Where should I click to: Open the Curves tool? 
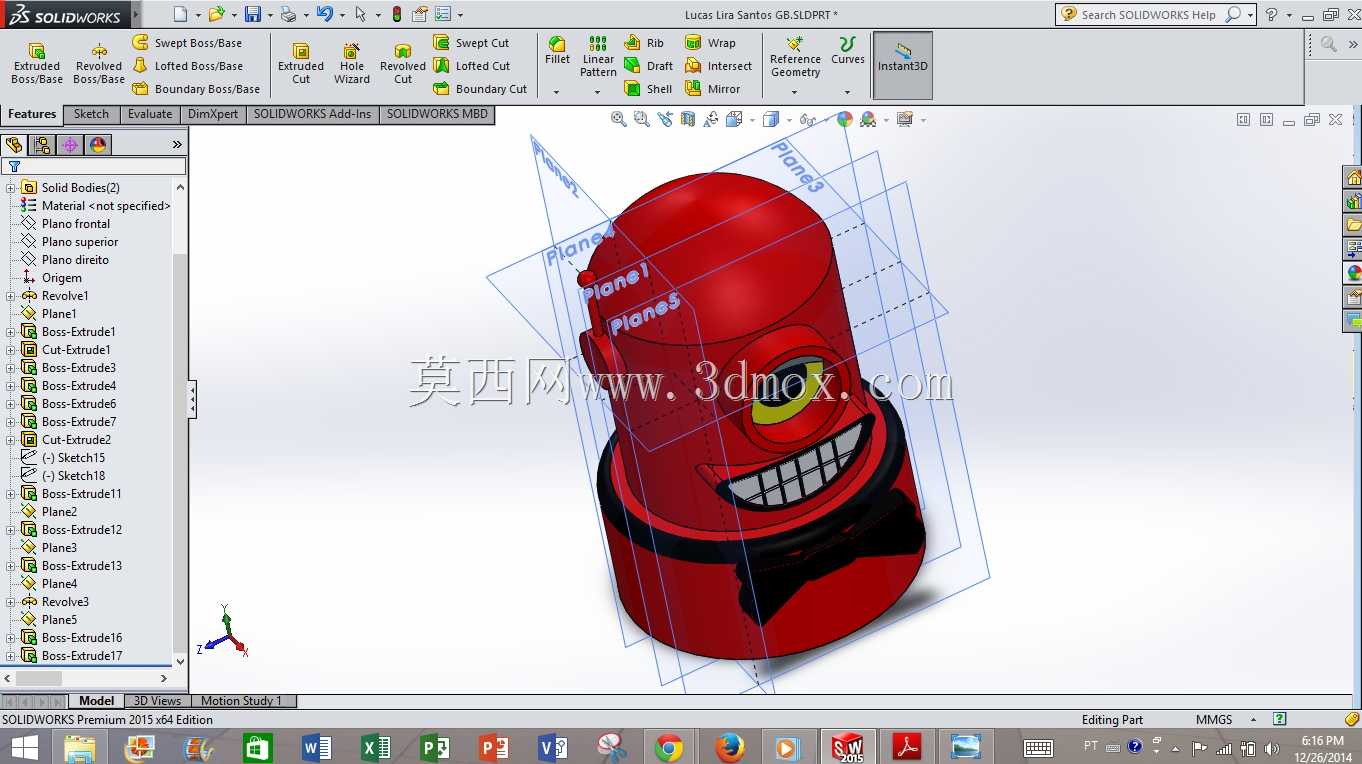coord(847,51)
